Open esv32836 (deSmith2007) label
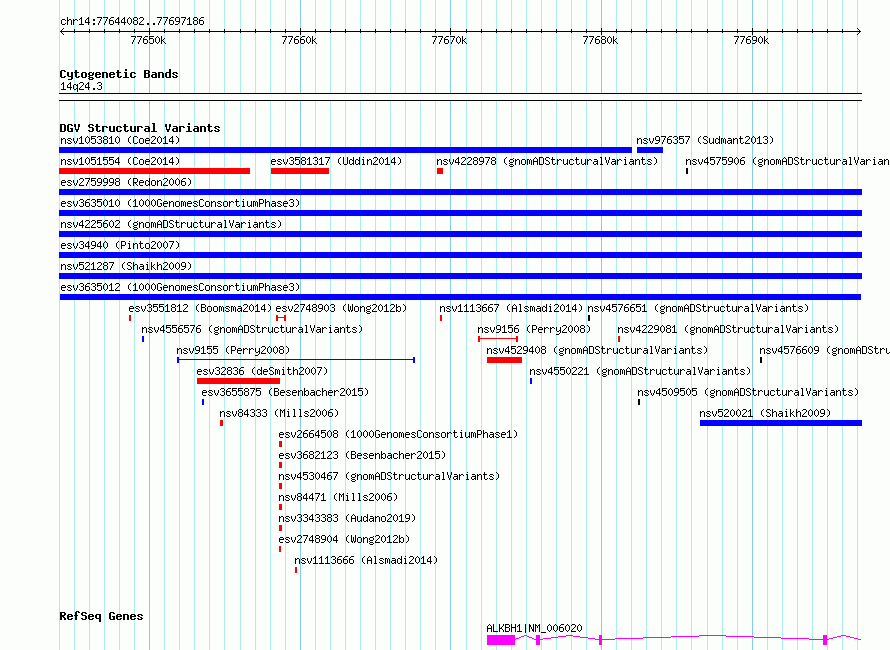Image resolution: width=890 pixels, height=650 pixels. point(262,371)
